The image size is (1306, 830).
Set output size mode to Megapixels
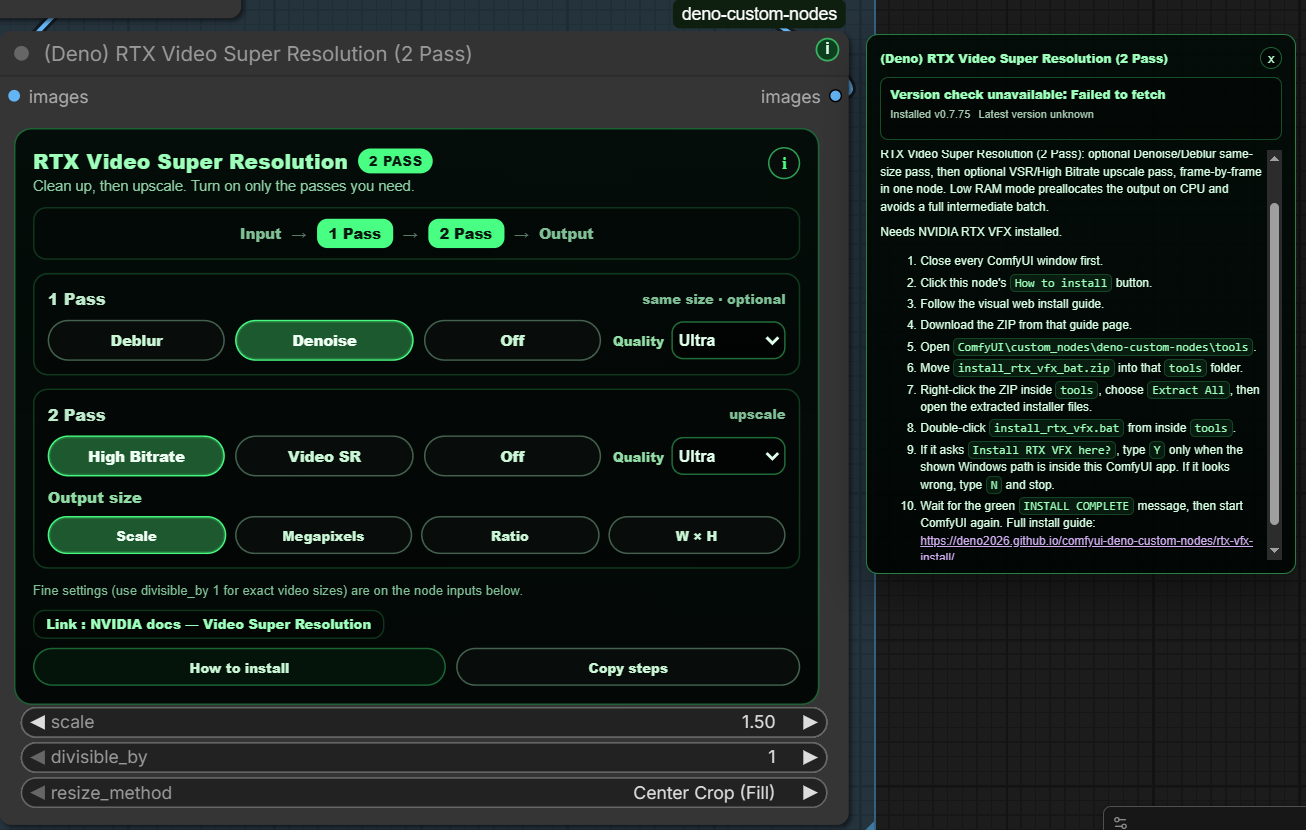[x=323, y=535]
